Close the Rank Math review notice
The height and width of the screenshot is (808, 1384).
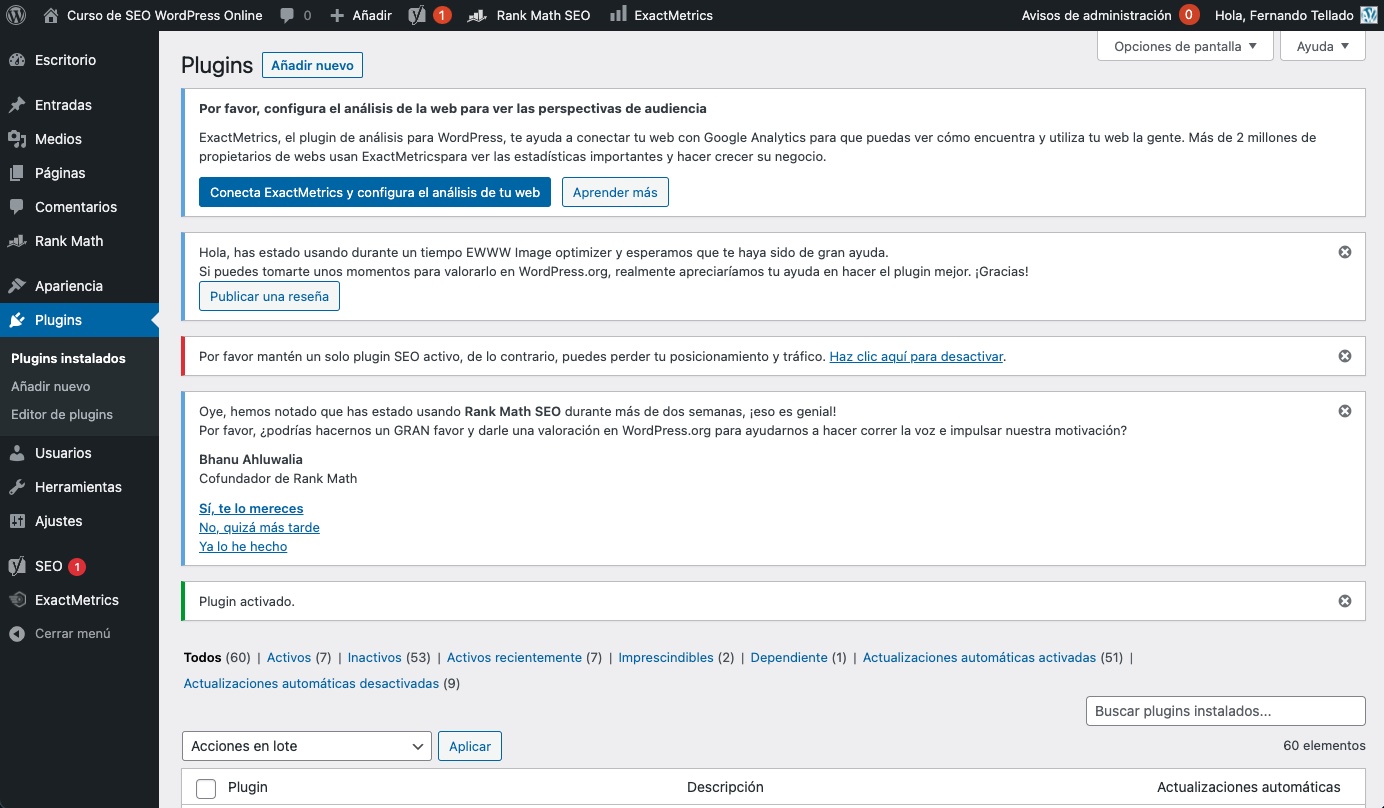(1345, 411)
